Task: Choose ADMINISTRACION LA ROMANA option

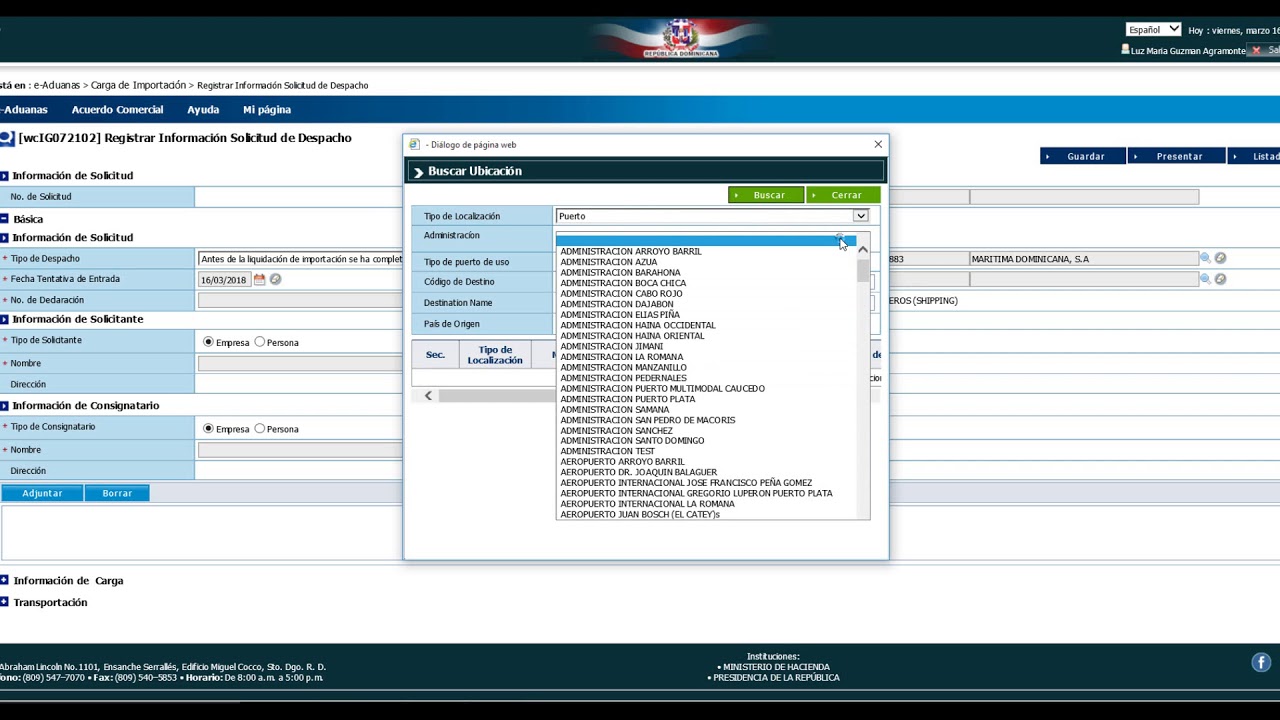Action: (x=622, y=357)
